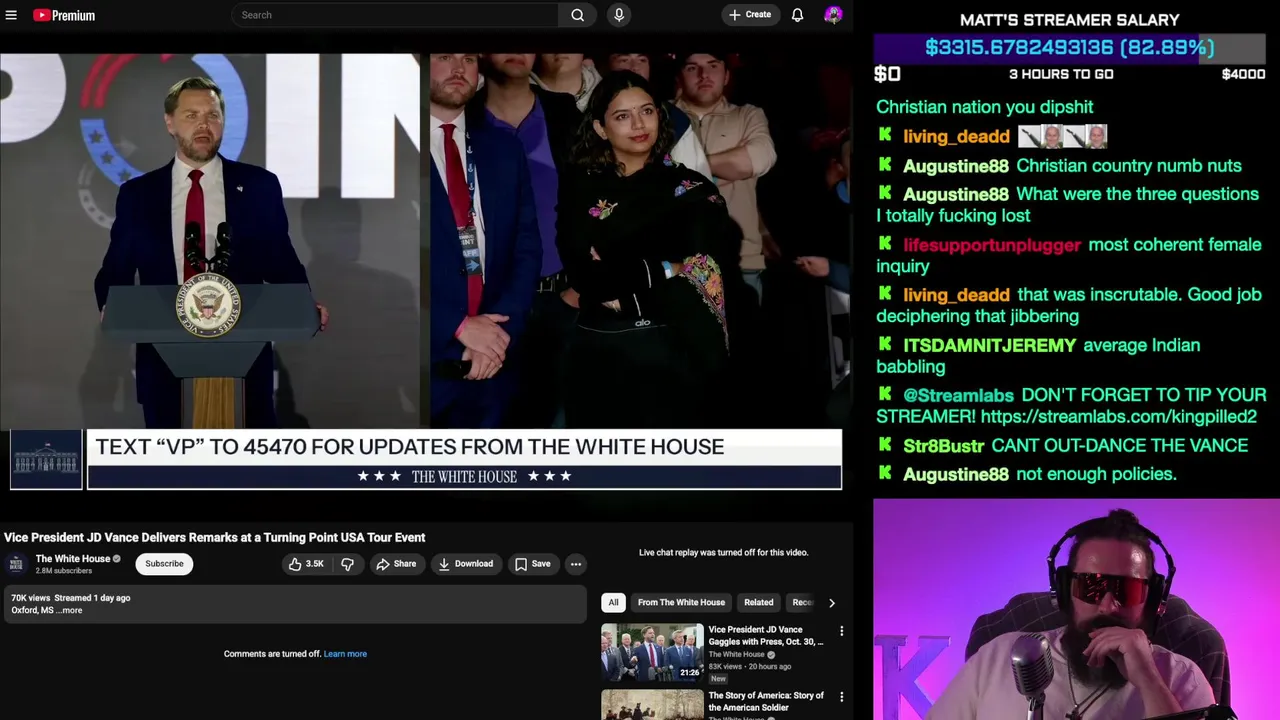
Task: Select the All filter chip
Action: 613,602
